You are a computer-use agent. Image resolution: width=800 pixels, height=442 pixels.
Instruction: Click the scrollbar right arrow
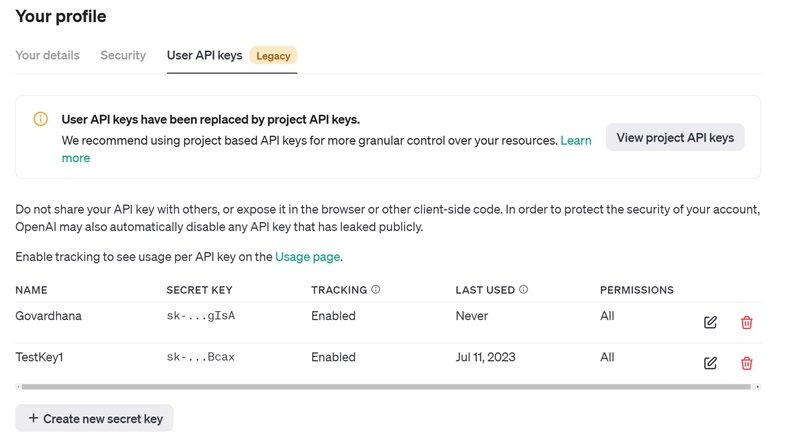click(x=758, y=387)
